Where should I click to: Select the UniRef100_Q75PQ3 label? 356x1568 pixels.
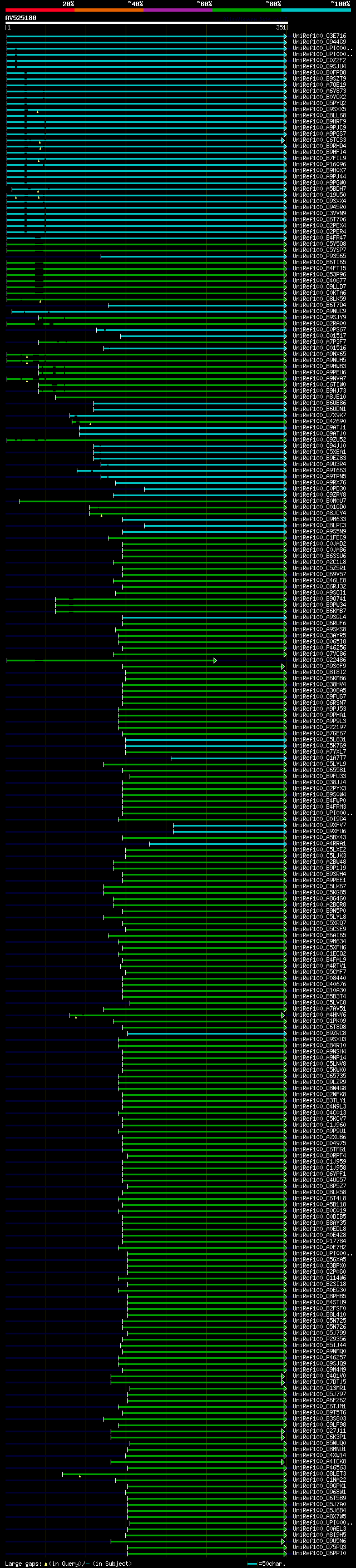pyautogui.click(x=319, y=1547)
